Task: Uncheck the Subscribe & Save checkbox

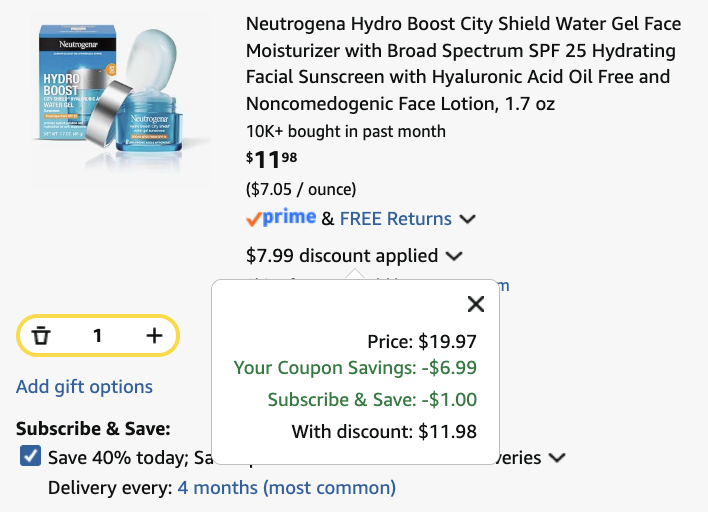Action: pos(30,456)
